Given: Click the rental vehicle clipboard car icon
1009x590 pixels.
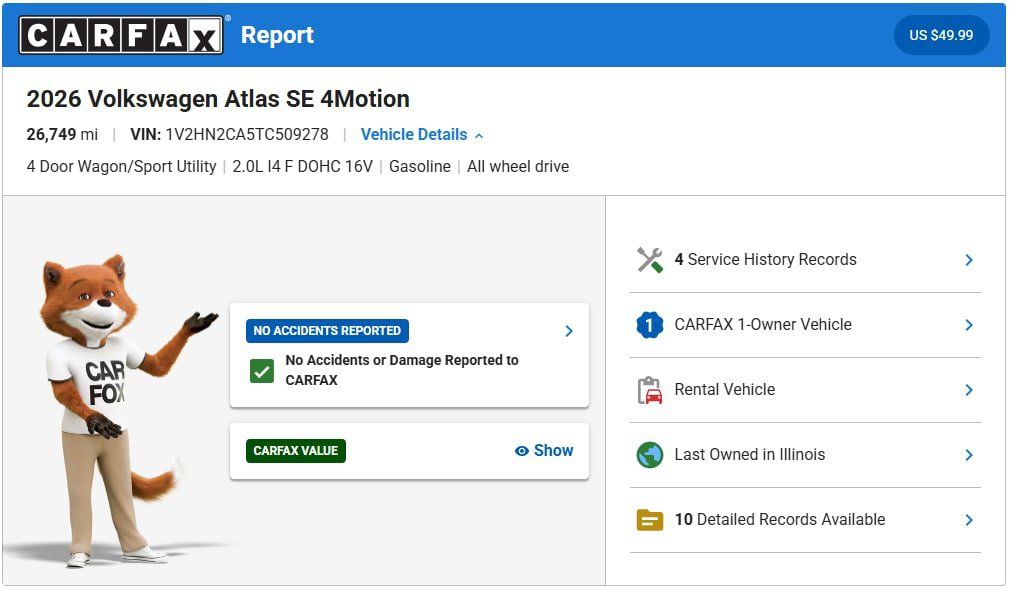Looking at the screenshot, I should click(649, 390).
